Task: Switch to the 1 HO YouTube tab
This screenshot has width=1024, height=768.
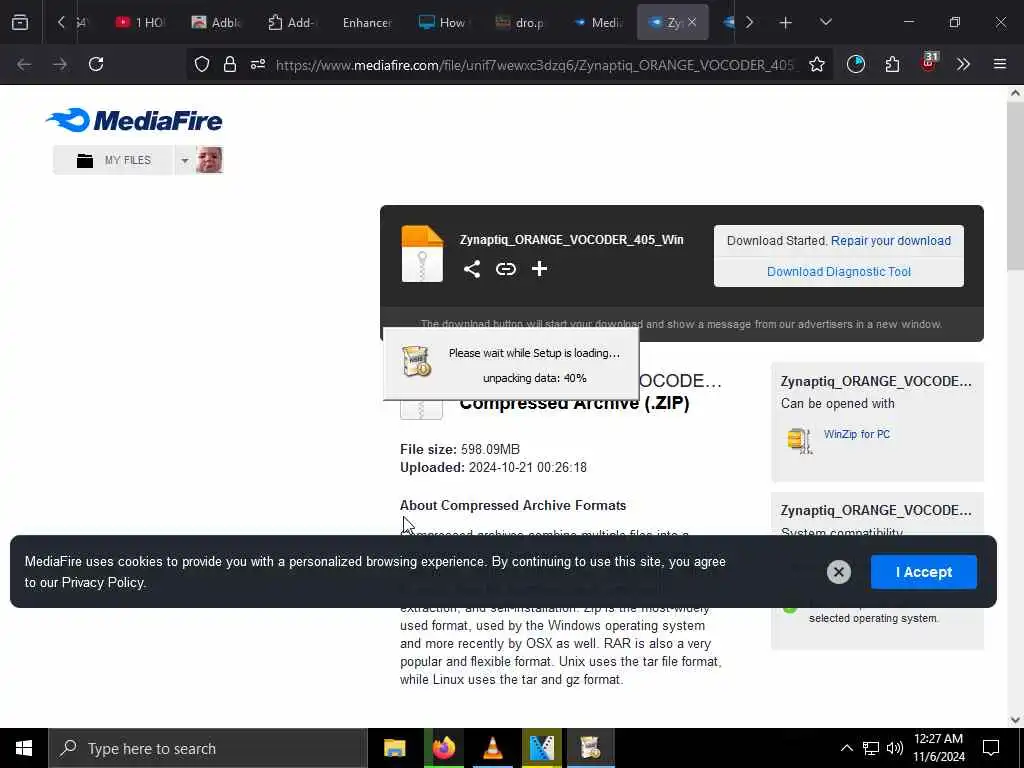Action: [139, 23]
